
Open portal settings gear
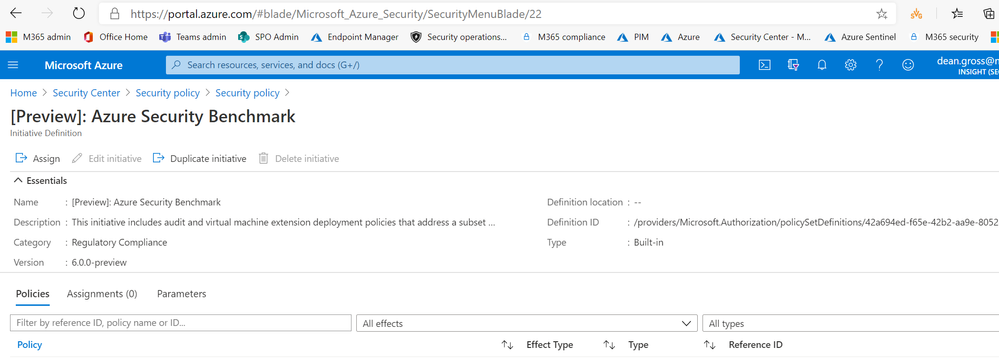click(x=851, y=65)
